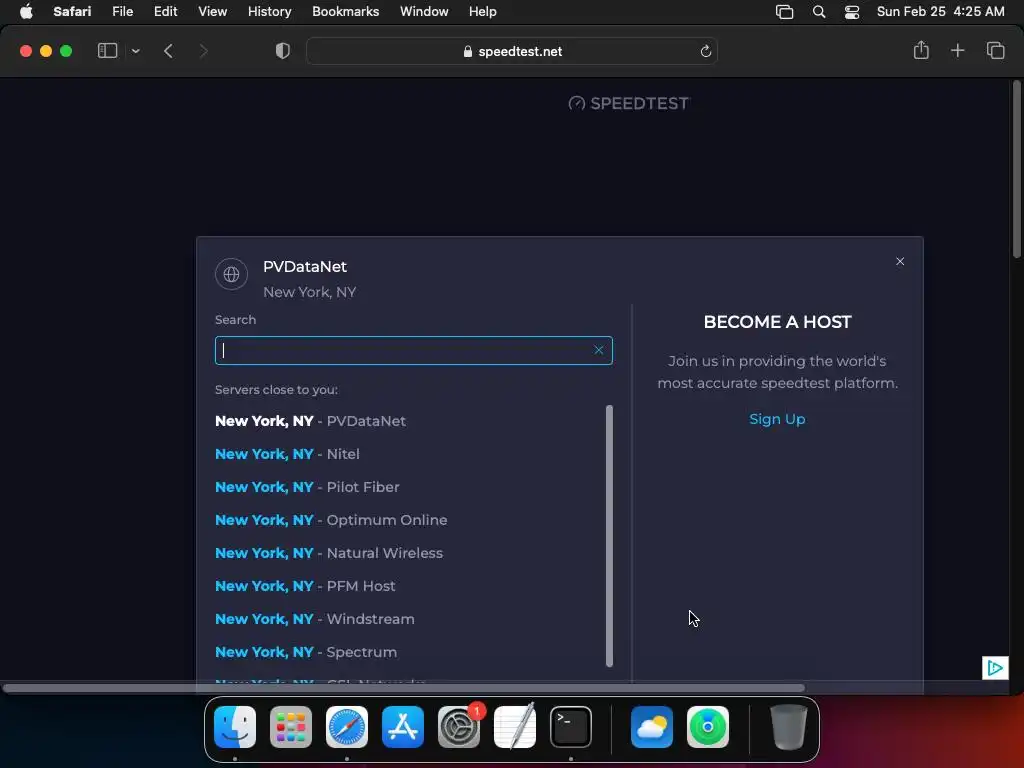This screenshot has width=1024, height=768.
Task: Click the Stage Manager menu bar icon
Action: [784, 12]
